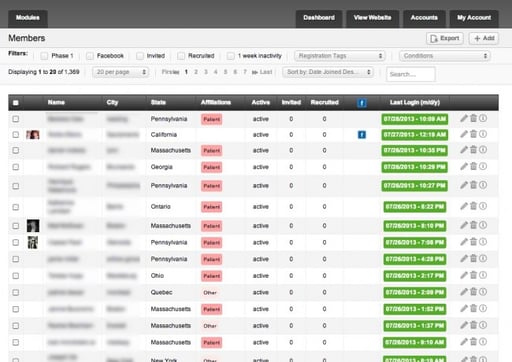The height and width of the screenshot is (362, 512).
Task: Check the Invited filter
Action: click(140, 56)
